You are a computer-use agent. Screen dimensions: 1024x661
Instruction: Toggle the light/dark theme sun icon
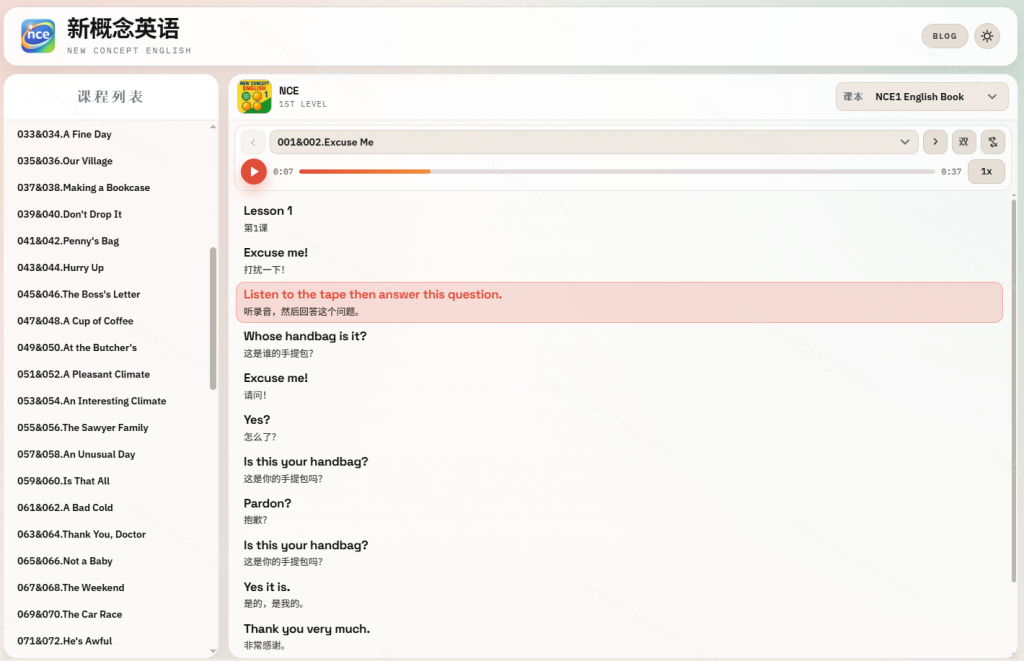coord(987,36)
